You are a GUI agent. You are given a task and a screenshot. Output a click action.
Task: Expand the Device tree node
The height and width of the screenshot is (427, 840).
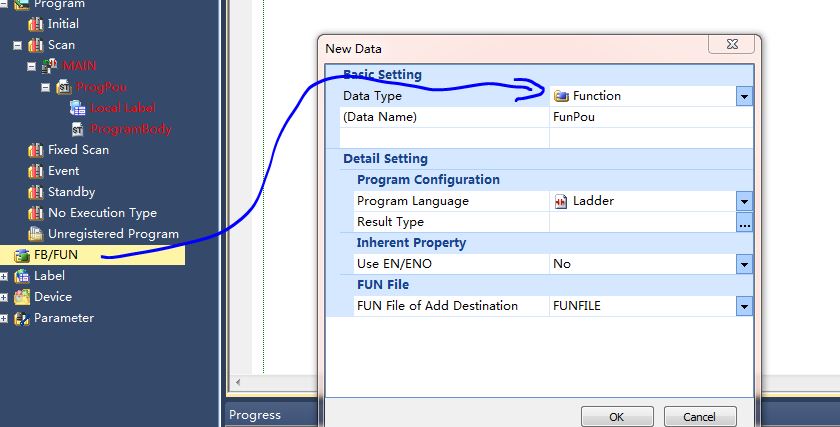coord(5,297)
